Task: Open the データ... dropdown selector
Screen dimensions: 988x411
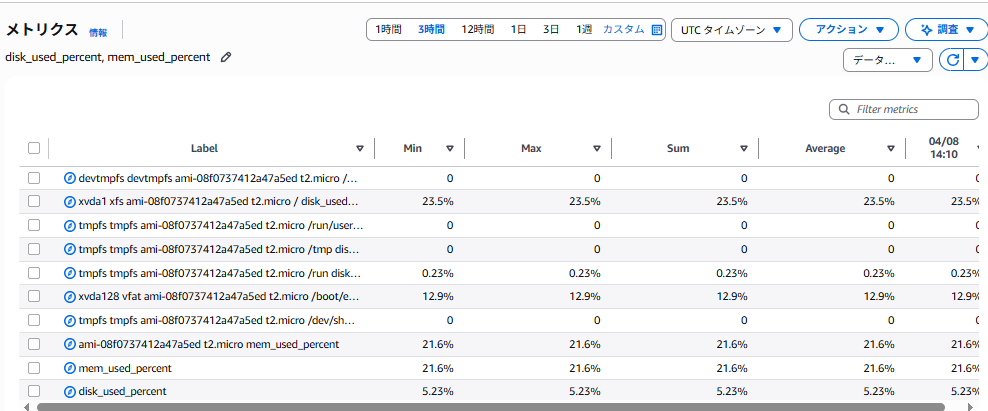Action: coord(888,60)
